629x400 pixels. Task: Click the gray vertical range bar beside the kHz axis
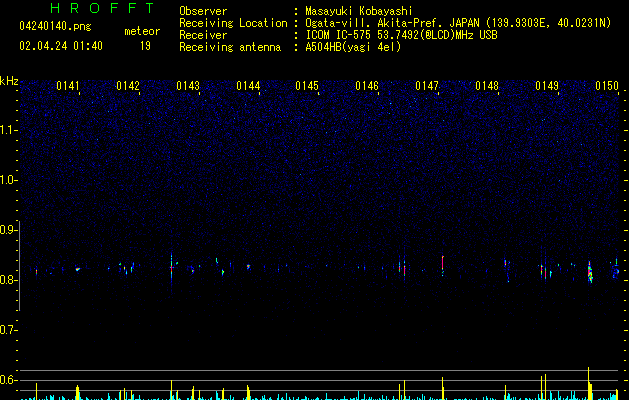coord(20,266)
